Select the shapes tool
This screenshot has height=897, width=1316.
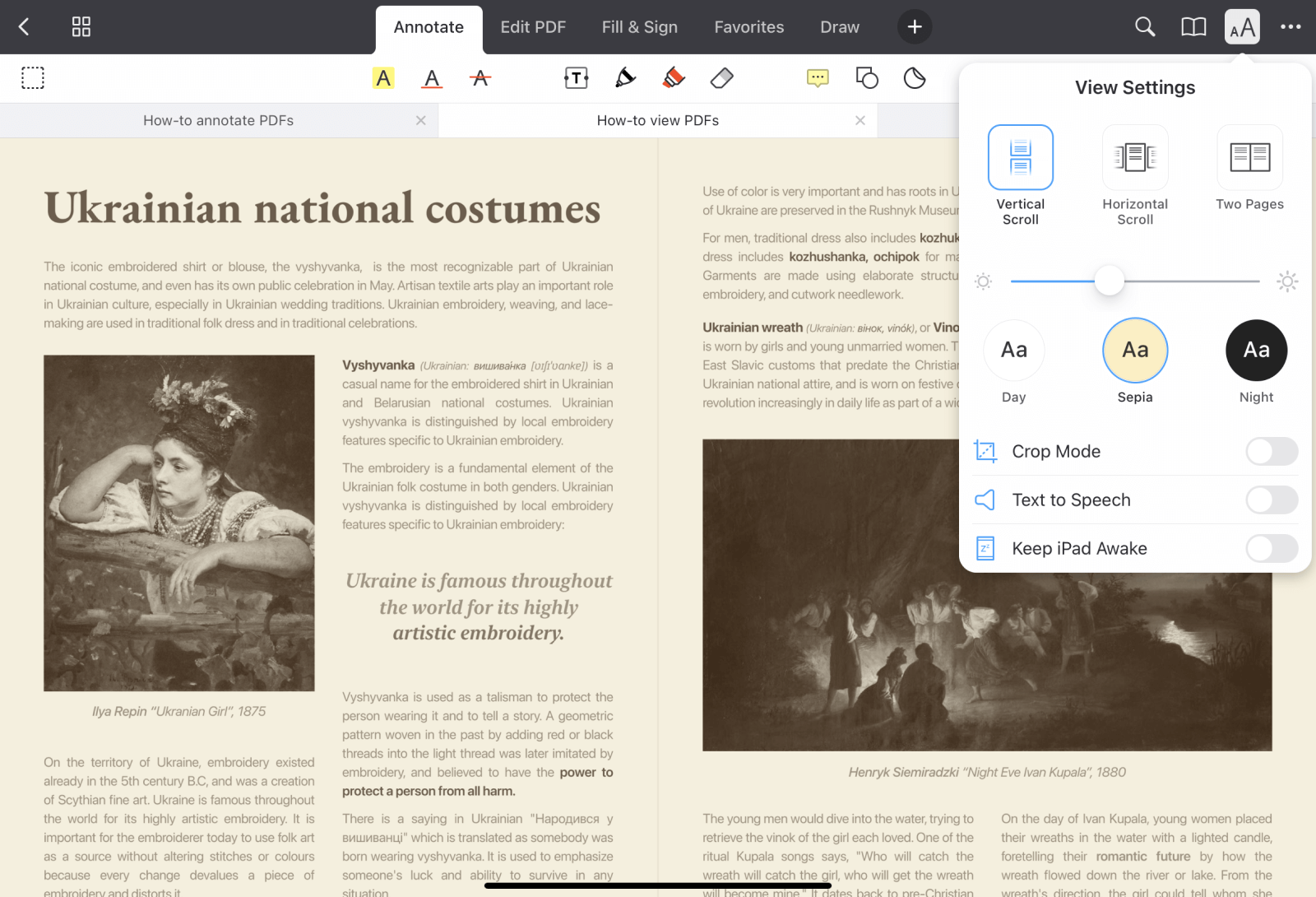point(867,78)
